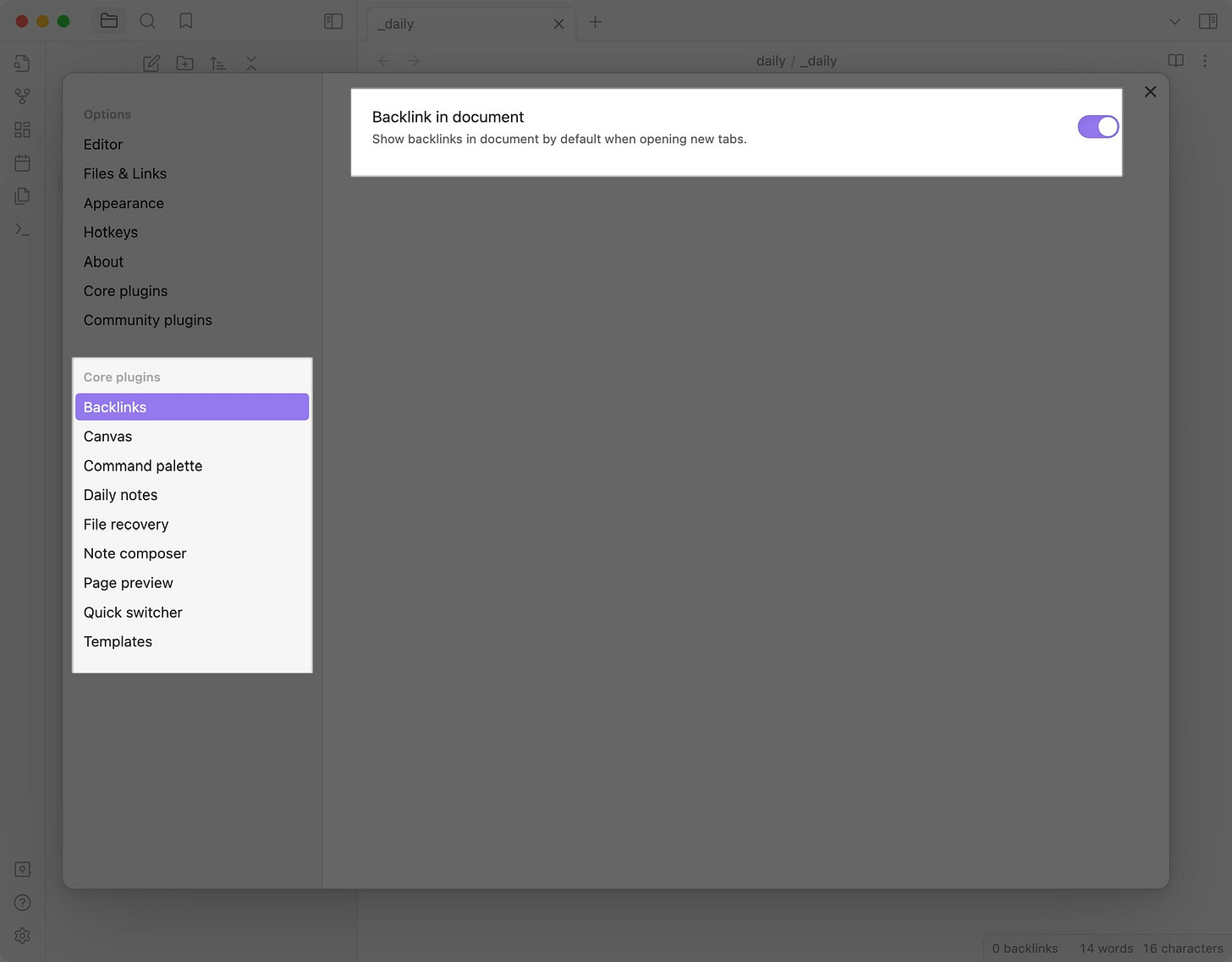Insert template ribbon icon
The image size is (1232, 962).
tap(23, 196)
